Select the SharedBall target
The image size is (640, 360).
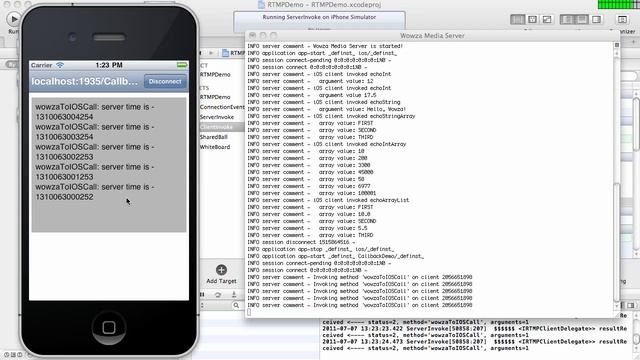pyautogui.click(x=213, y=137)
